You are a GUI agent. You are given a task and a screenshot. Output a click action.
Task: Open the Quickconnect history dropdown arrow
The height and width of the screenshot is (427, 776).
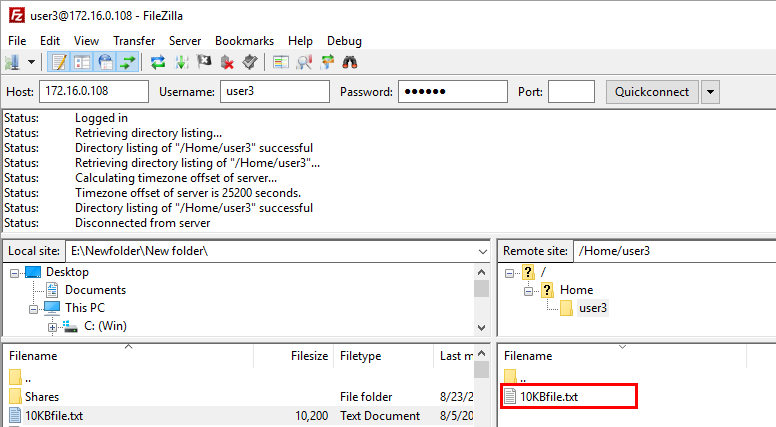tap(710, 92)
